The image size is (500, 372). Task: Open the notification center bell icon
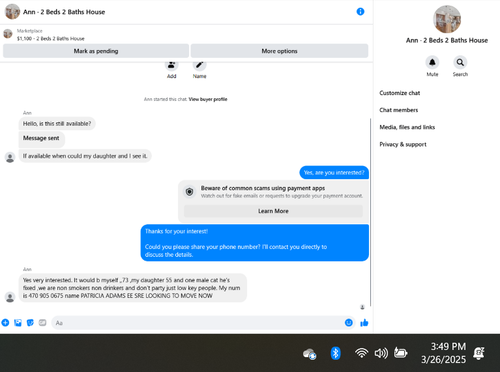[x=479, y=353]
